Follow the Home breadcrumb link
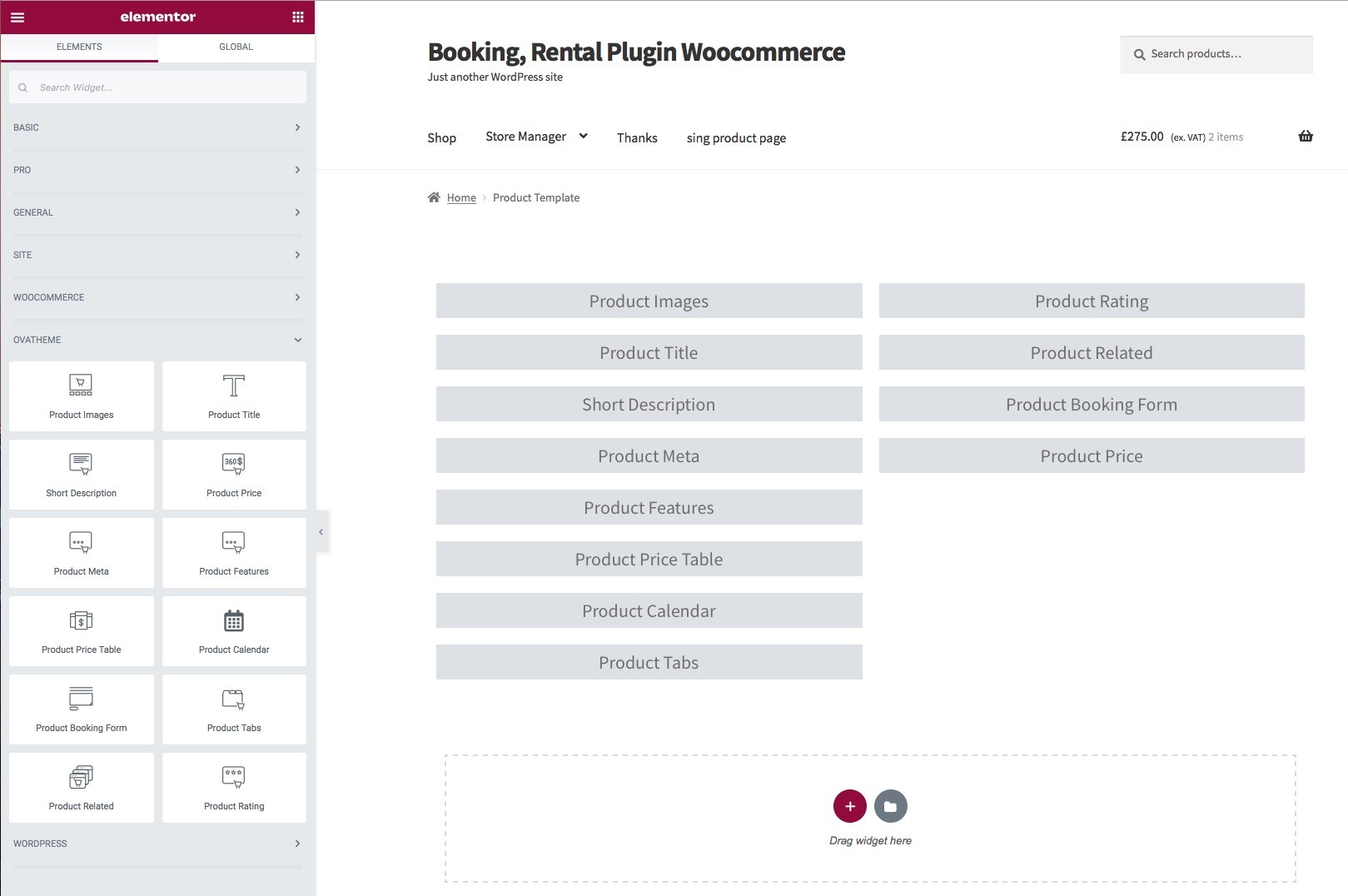1348x896 pixels. pos(461,197)
